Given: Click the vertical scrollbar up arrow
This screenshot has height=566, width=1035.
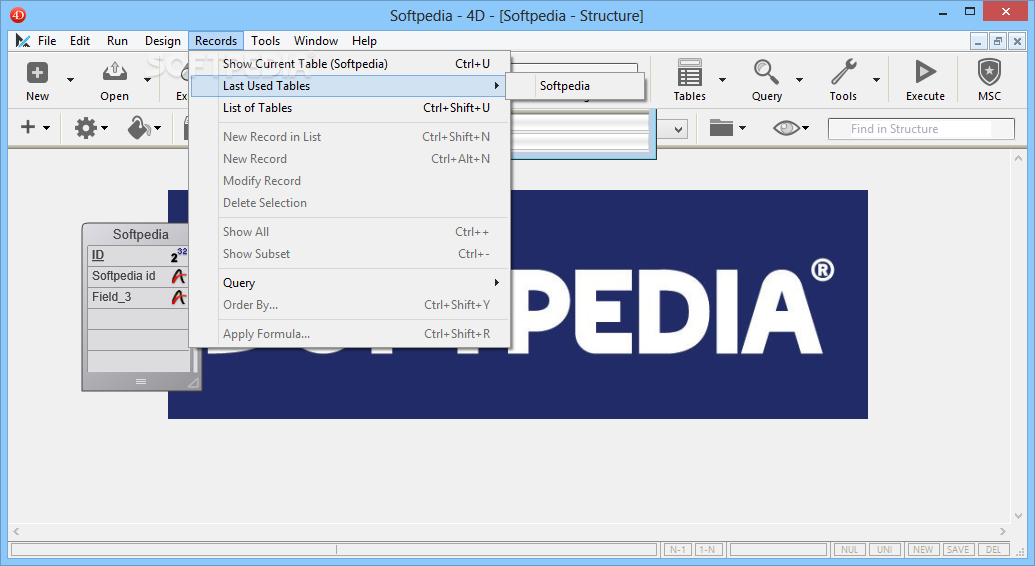Looking at the screenshot, I should [1018, 159].
